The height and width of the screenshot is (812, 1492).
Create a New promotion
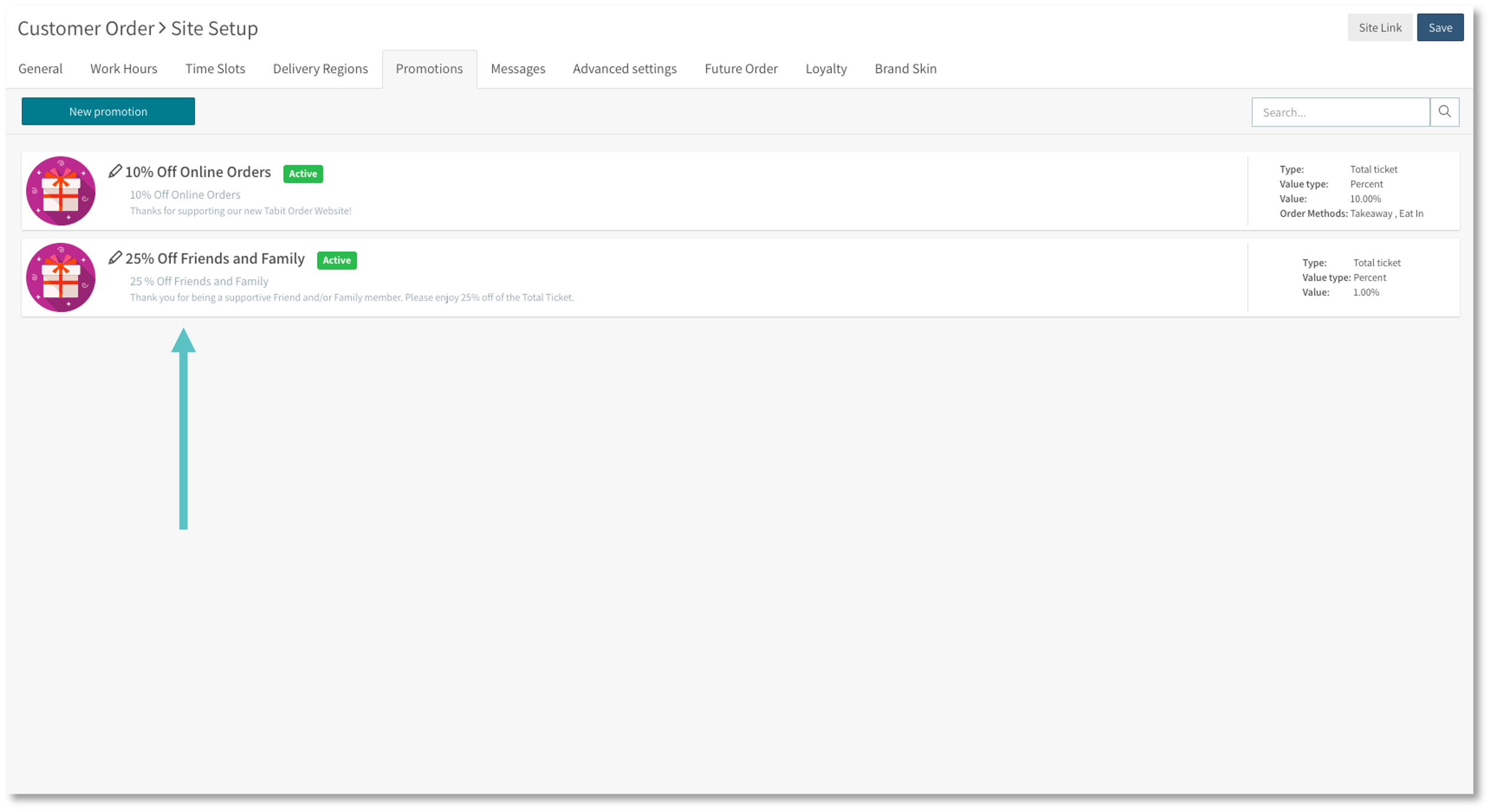coord(108,111)
